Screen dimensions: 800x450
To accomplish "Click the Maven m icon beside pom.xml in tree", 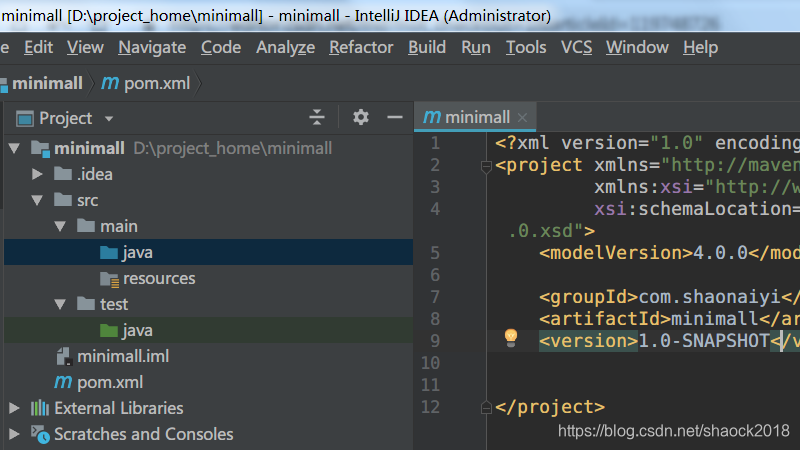I will point(63,382).
